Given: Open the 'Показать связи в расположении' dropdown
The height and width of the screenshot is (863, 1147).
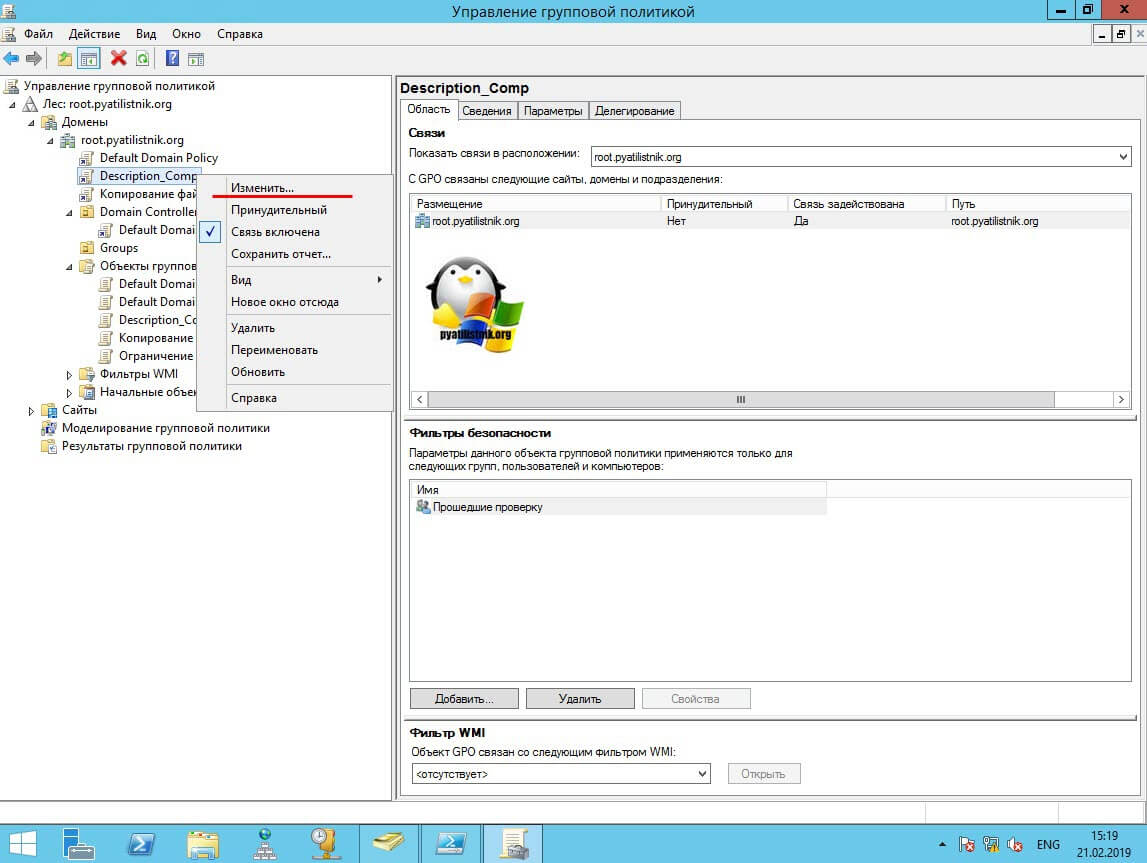Looking at the screenshot, I should pos(1123,157).
